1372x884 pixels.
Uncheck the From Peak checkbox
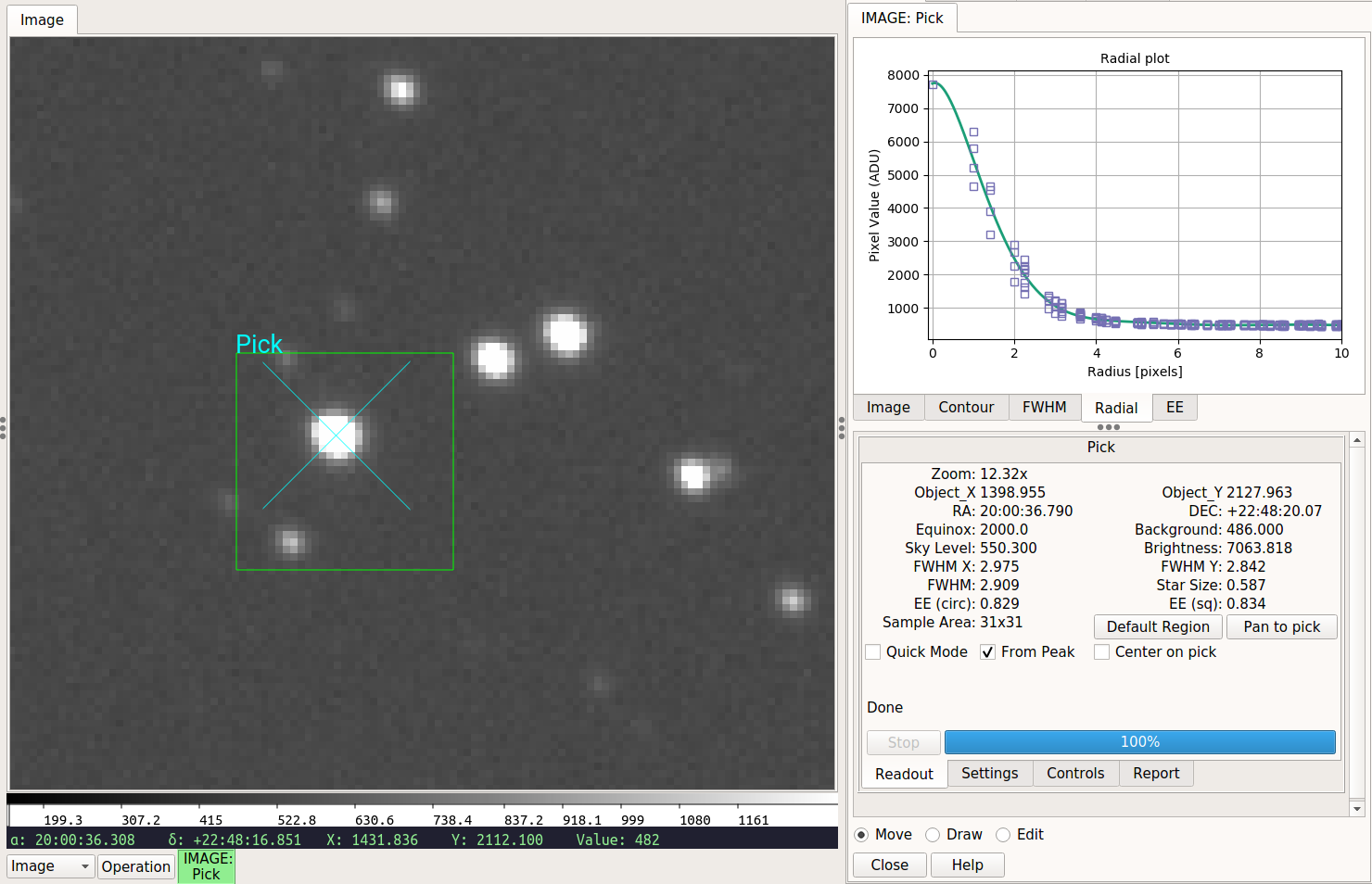(988, 652)
